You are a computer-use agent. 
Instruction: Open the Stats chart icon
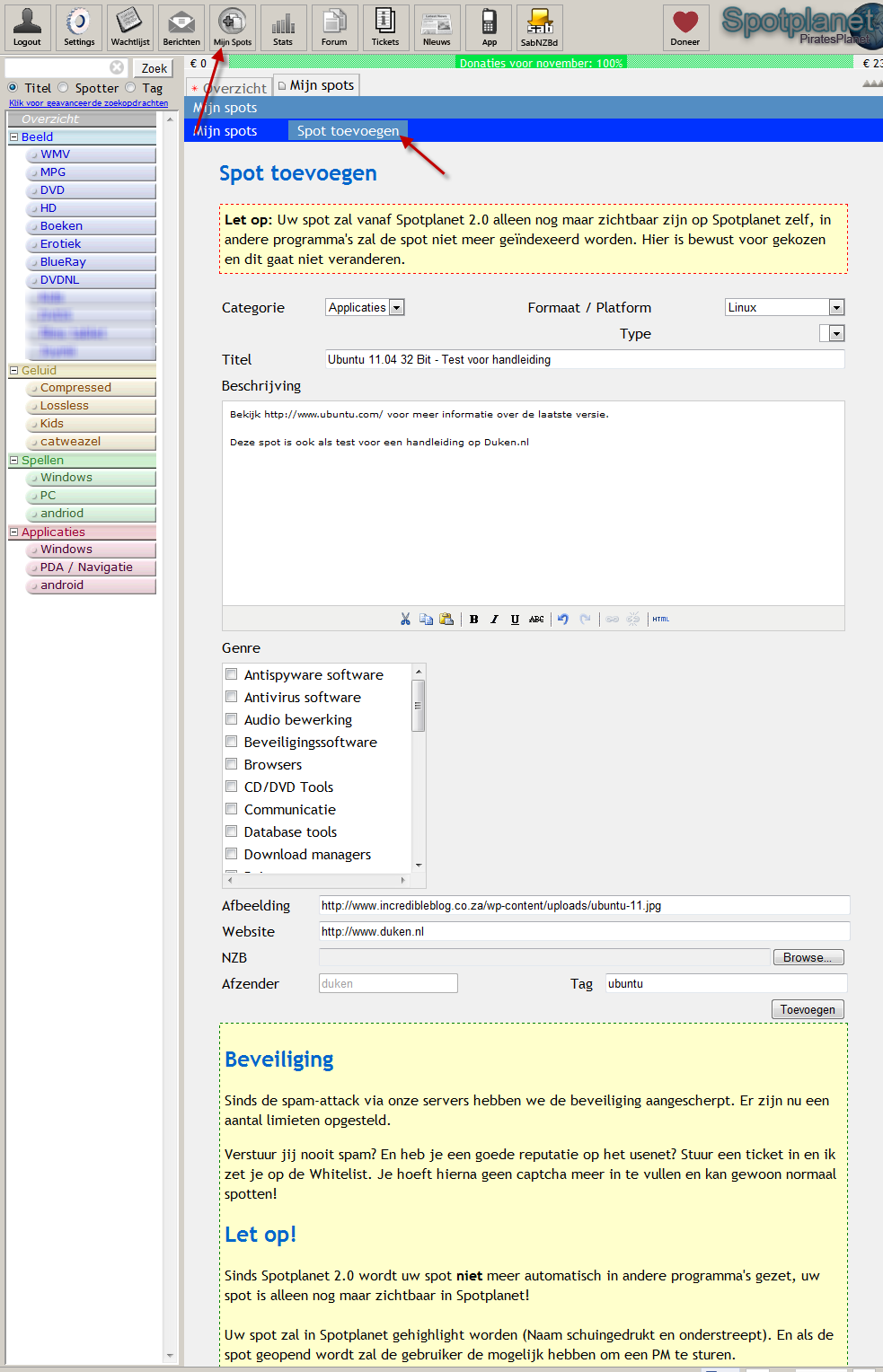click(283, 27)
